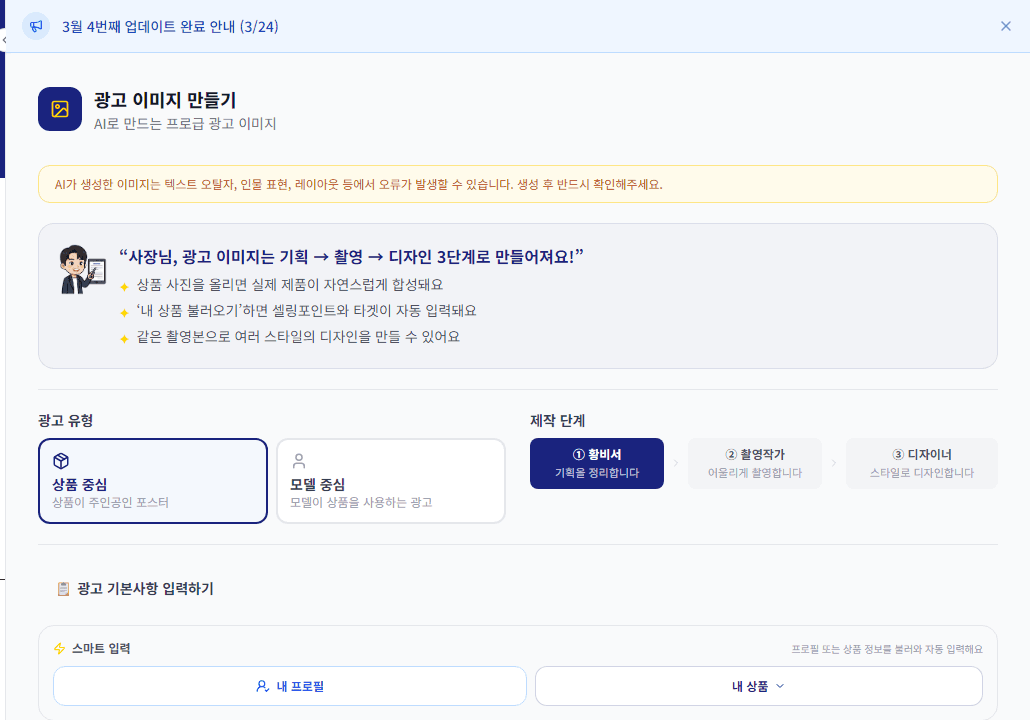This screenshot has width=1030, height=720.
Task: Click the yellow picture icon beside 광고 이미지 만들기
Action: tap(59, 109)
